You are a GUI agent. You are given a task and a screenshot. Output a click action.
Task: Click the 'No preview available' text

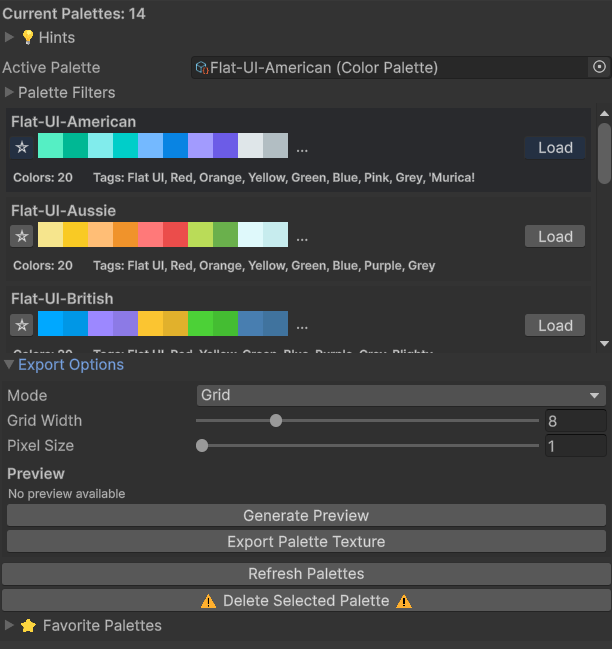(x=67, y=494)
